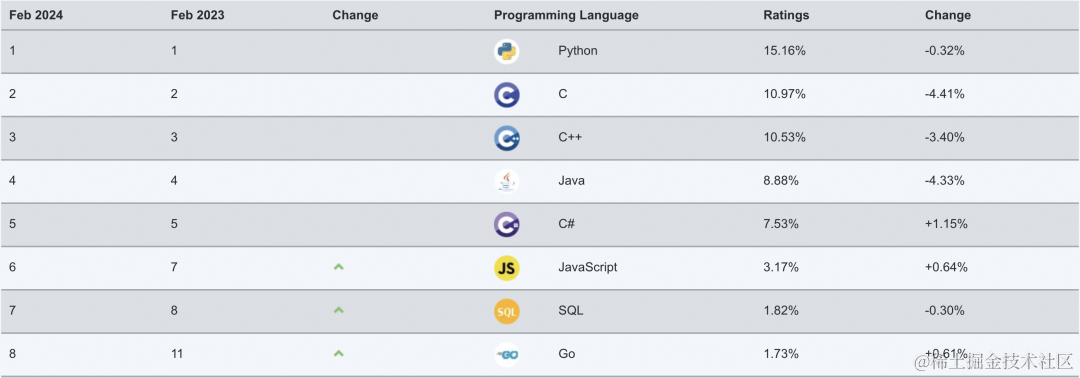Click the 7.53% rating value
This screenshot has height=378, width=1080.
781,224
